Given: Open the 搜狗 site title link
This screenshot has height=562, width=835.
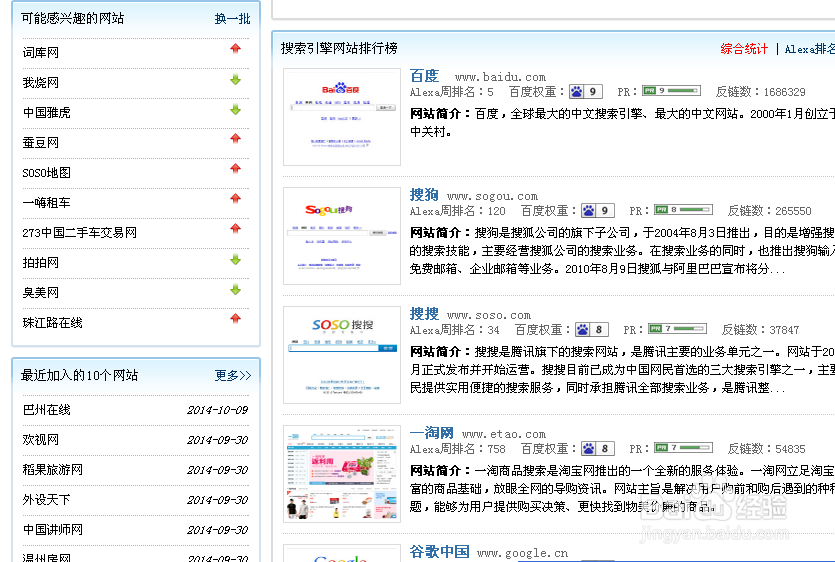Looking at the screenshot, I should pyautogui.click(x=424, y=194).
